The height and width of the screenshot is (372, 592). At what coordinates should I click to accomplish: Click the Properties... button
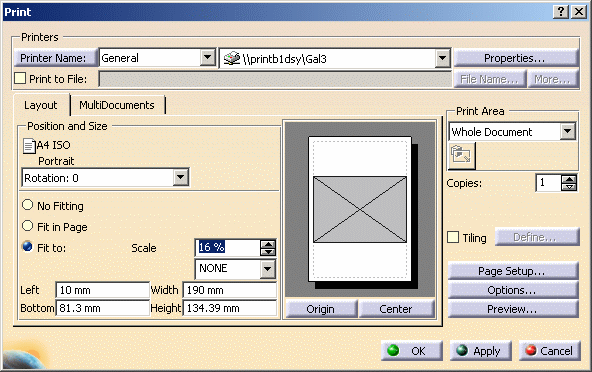(515, 58)
